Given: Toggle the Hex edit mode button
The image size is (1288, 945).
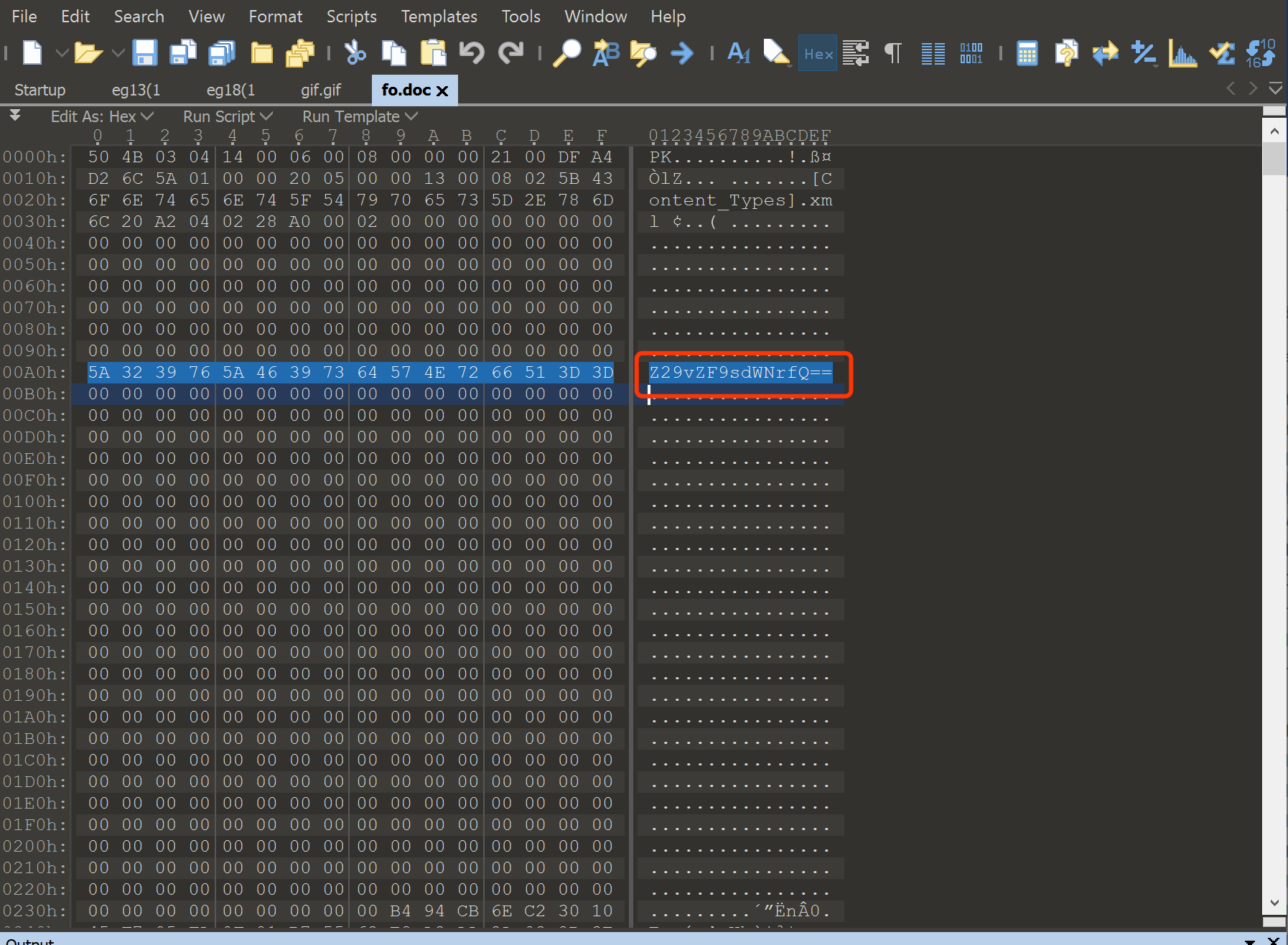Looking at the screenshot, I should click(x=818, y=54).
